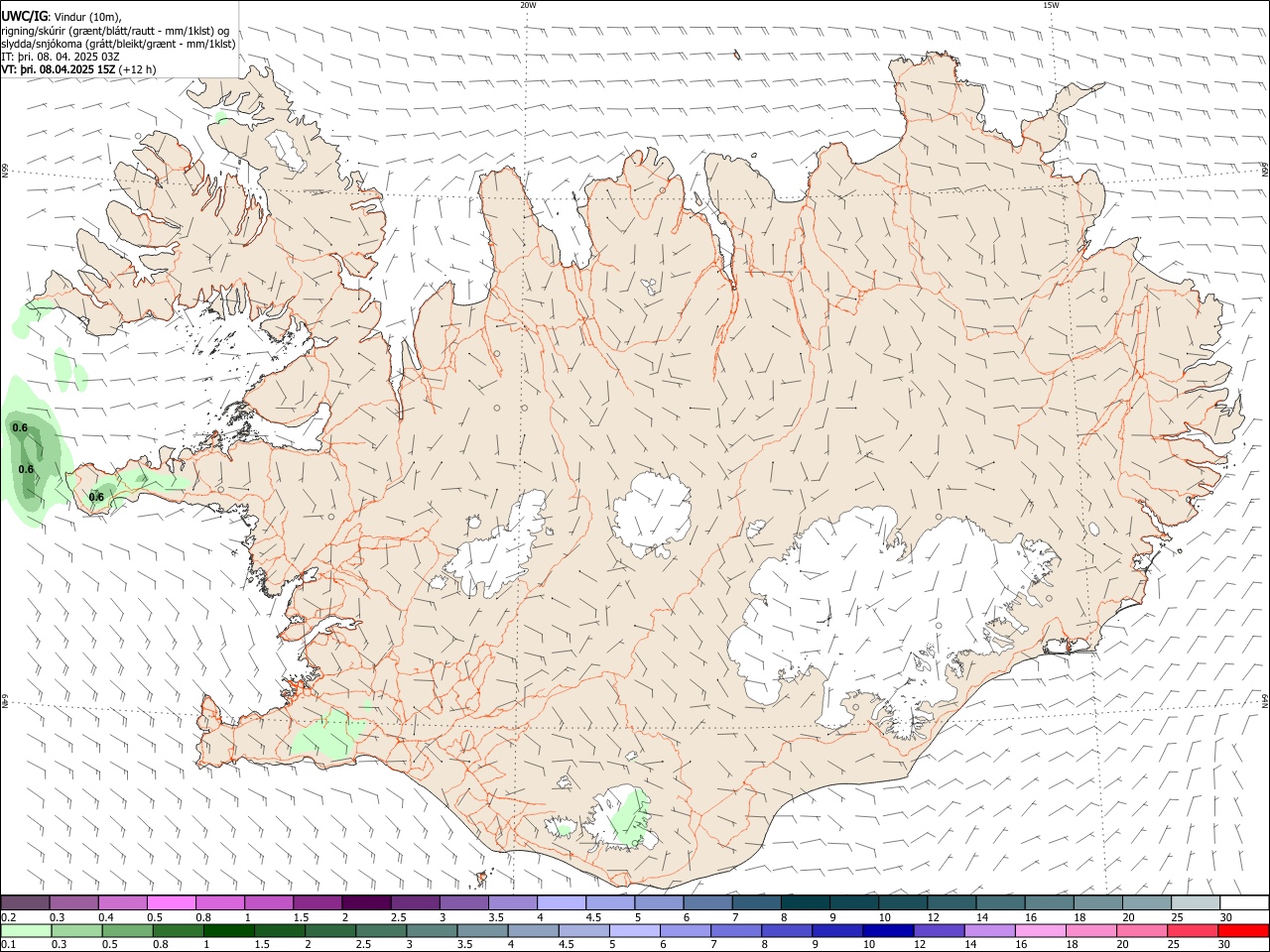Click the 0.6 value on the Snæfellsnes peninsula tip
This screenshot has width=1270, height=952.
click(96, 497)
